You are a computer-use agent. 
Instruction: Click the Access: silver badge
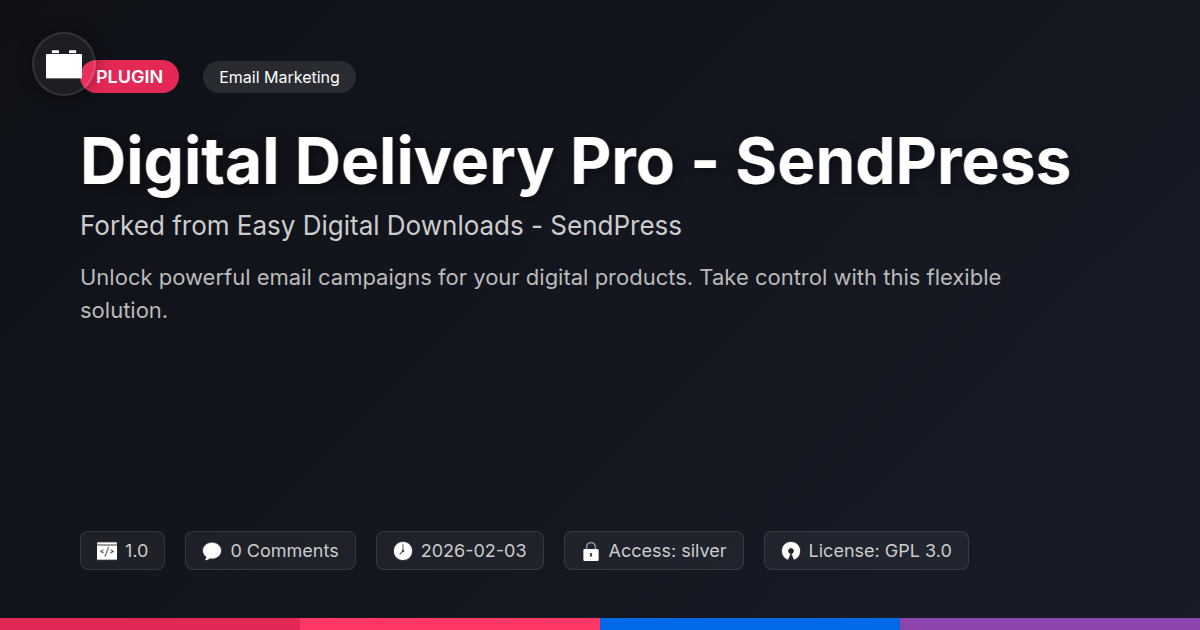click(x=654, y=551)
